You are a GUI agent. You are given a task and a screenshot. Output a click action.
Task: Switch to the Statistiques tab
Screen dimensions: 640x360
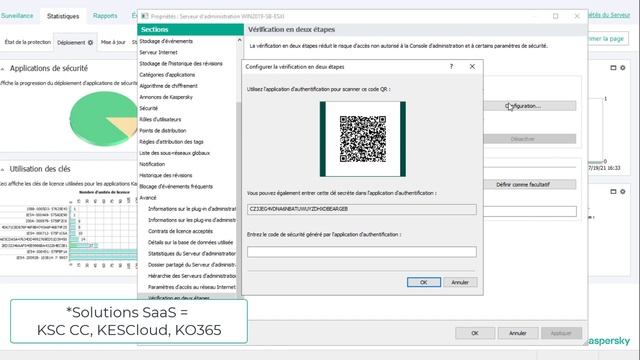click(63, 16)
